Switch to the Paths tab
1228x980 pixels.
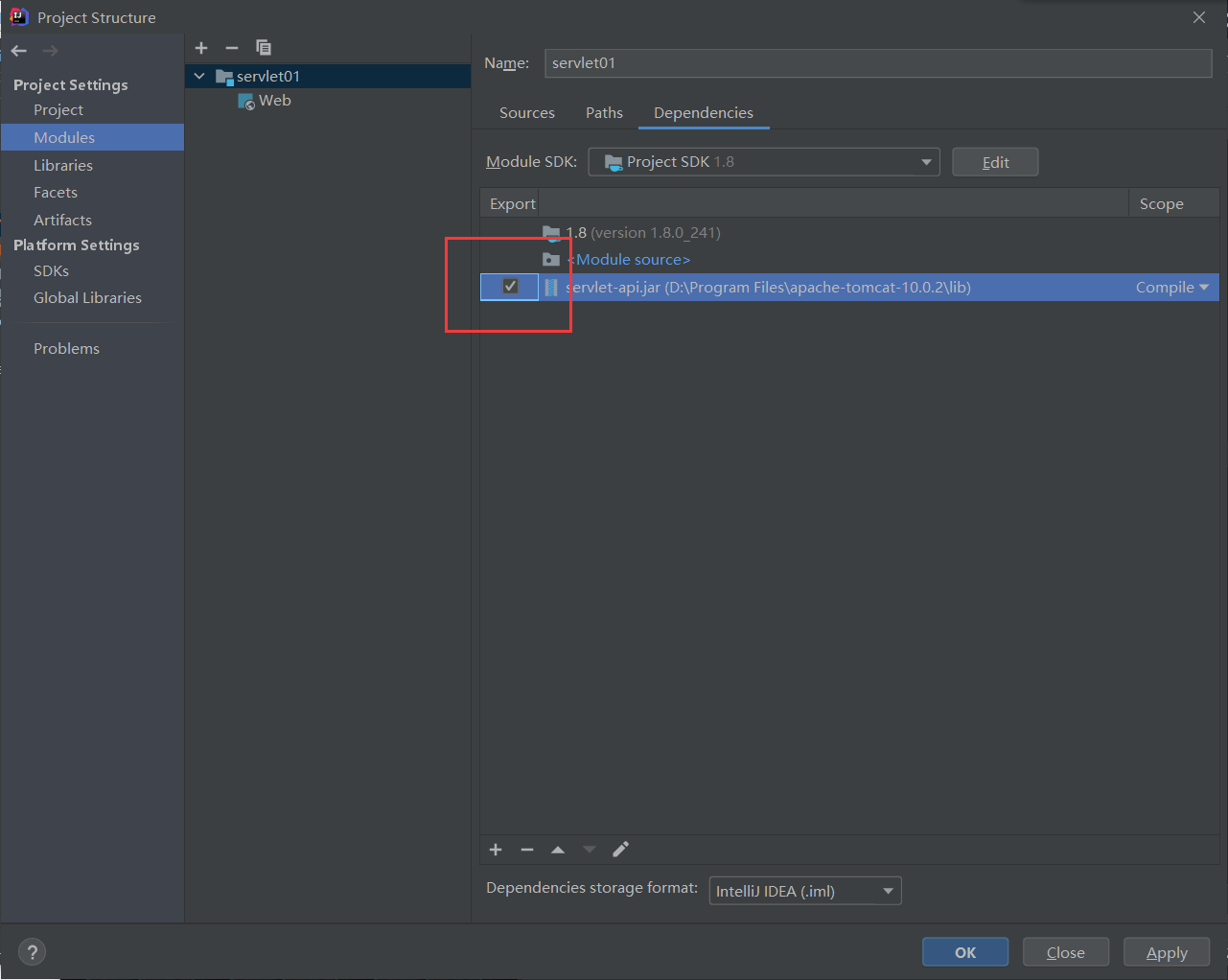pos(604,113)
